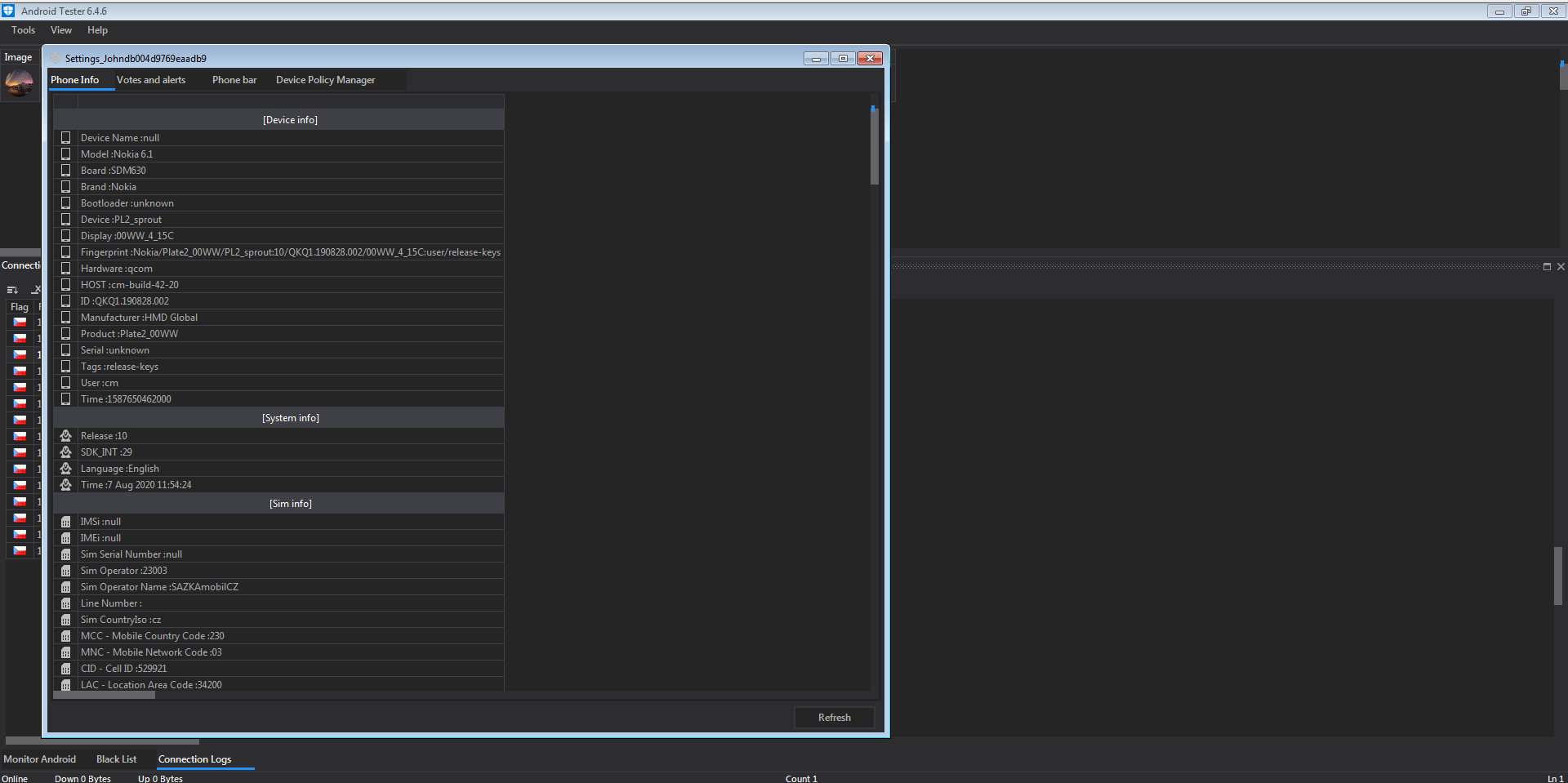Click the horizontal scrollbar under the connections list
This screenshot has height=783, width=1568.
point(102,741)
